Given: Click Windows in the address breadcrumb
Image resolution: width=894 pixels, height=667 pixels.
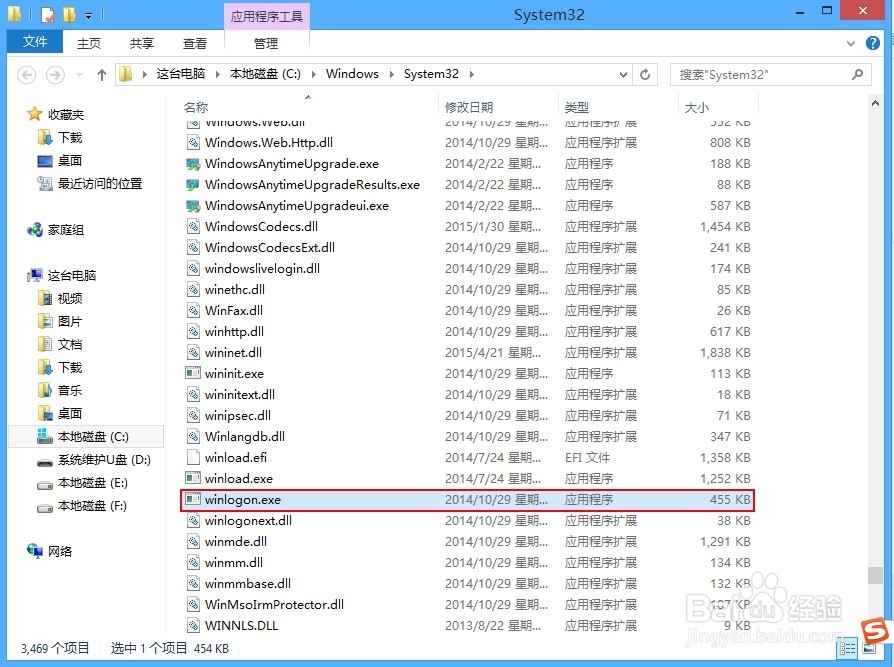Looking at the screenshot, I should 352,74.
